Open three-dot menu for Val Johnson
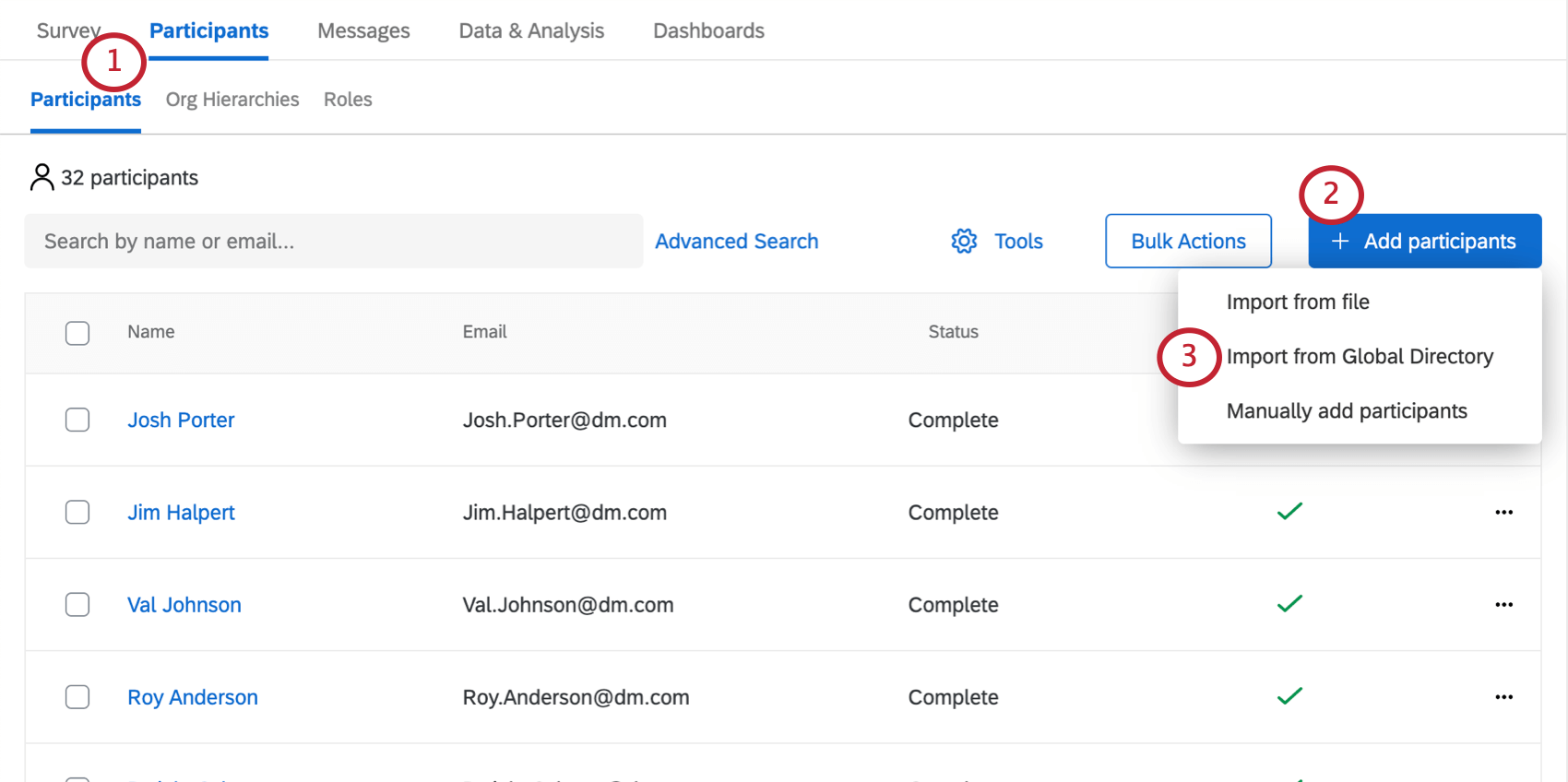 1503,605
